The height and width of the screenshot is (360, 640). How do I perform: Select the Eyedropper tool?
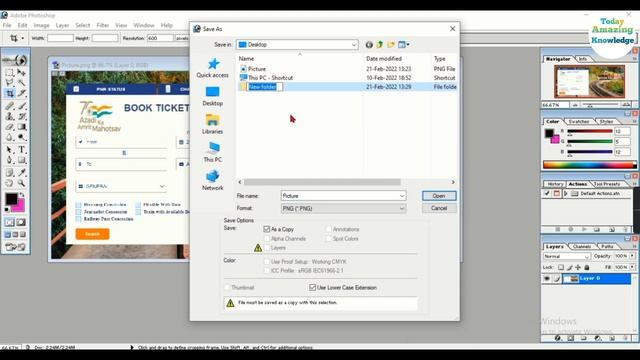pyautogui.click(x=22, y=173)
